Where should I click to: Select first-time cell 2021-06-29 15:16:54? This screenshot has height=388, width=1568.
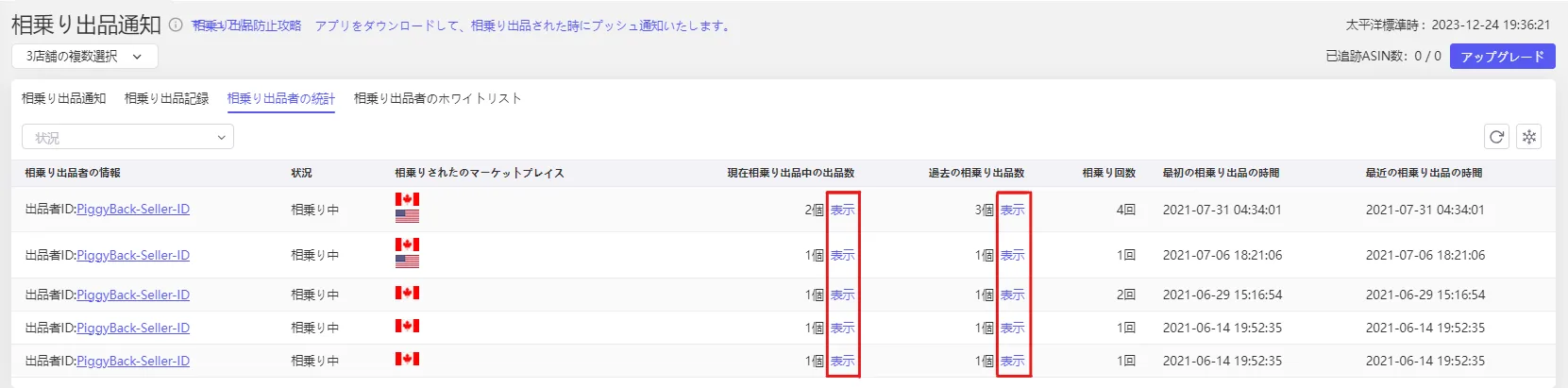click(1222, 295)
